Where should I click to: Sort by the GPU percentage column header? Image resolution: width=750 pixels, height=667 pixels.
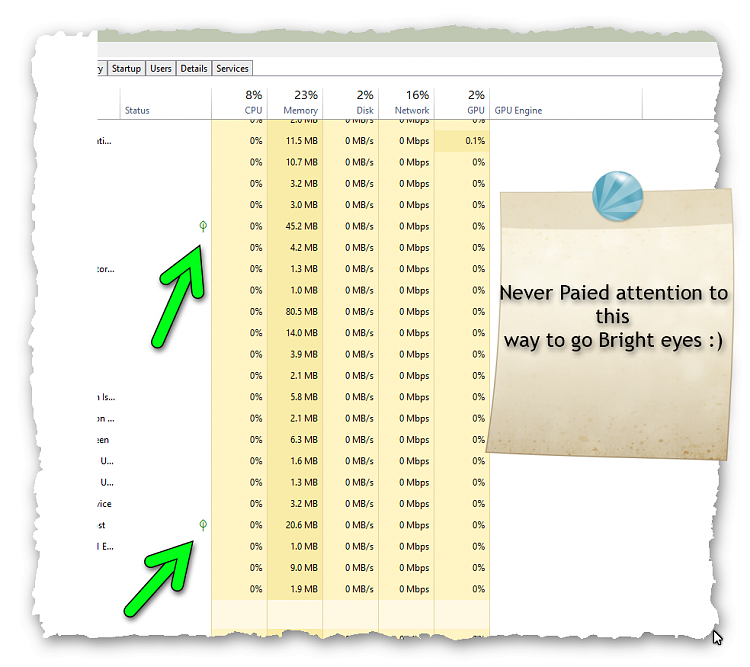pos(462,103)
